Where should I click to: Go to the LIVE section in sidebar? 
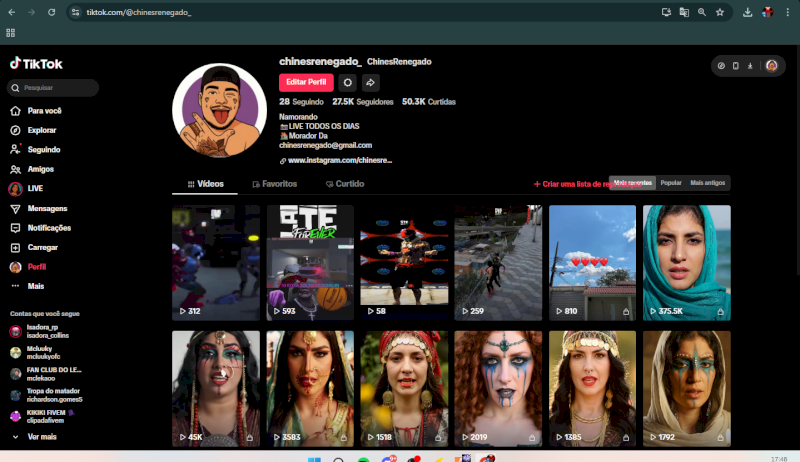click(15, 188)
